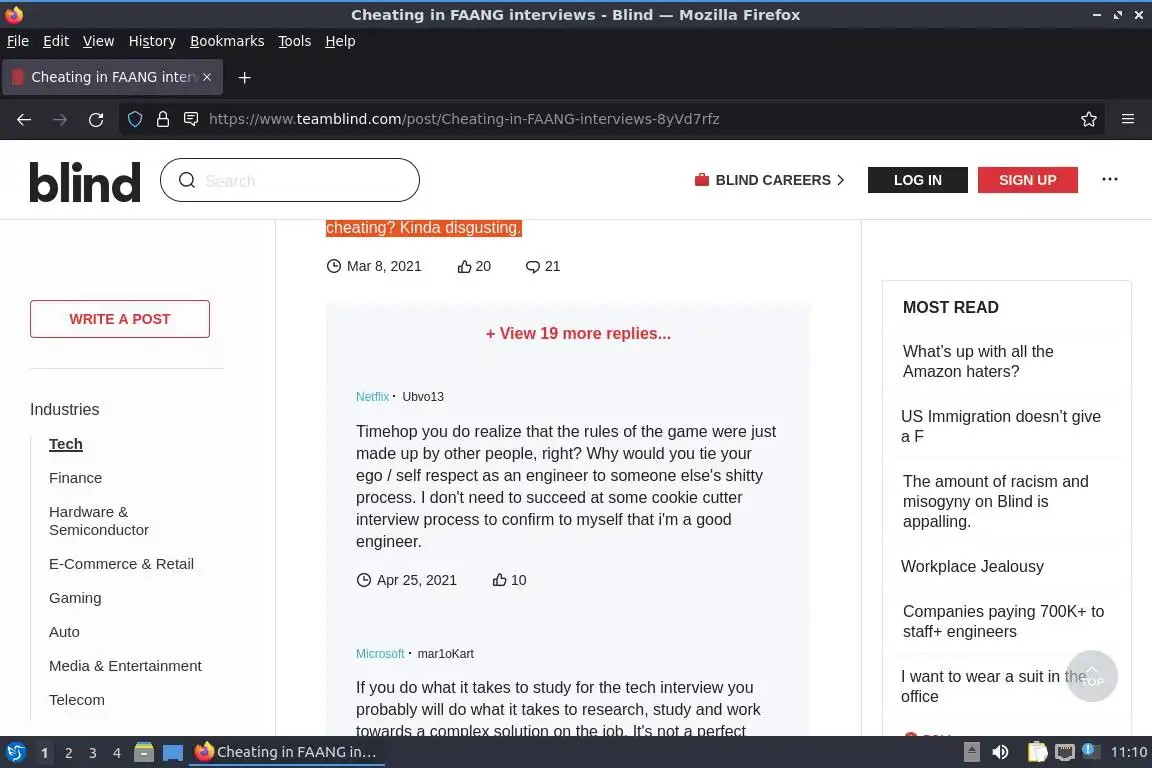This screenshot has width=1152, height=768.
Task: Click the removable media tray icon
Action: pyautogui.click(x=971, y=752)
